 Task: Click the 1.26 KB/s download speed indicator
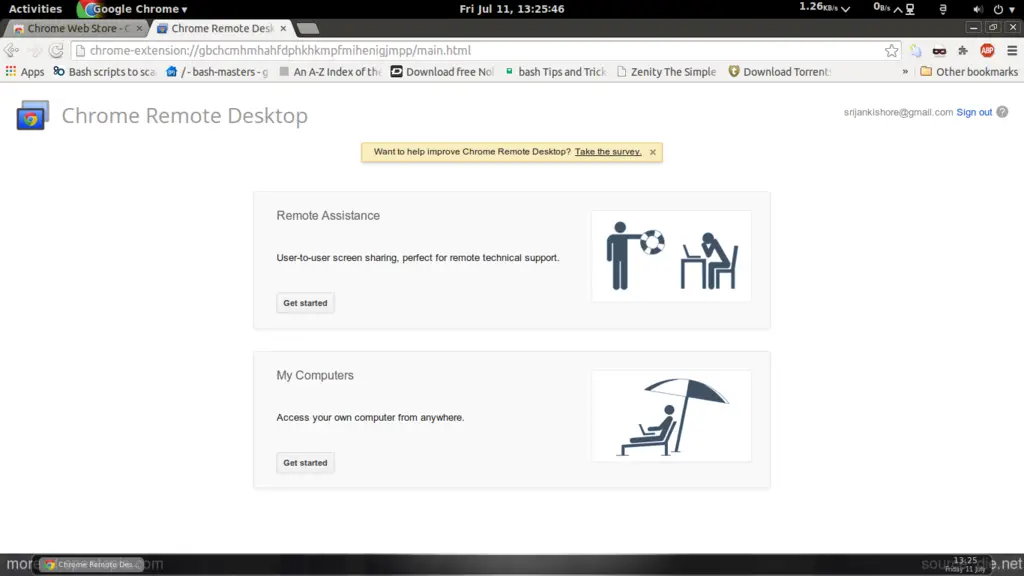824,8
